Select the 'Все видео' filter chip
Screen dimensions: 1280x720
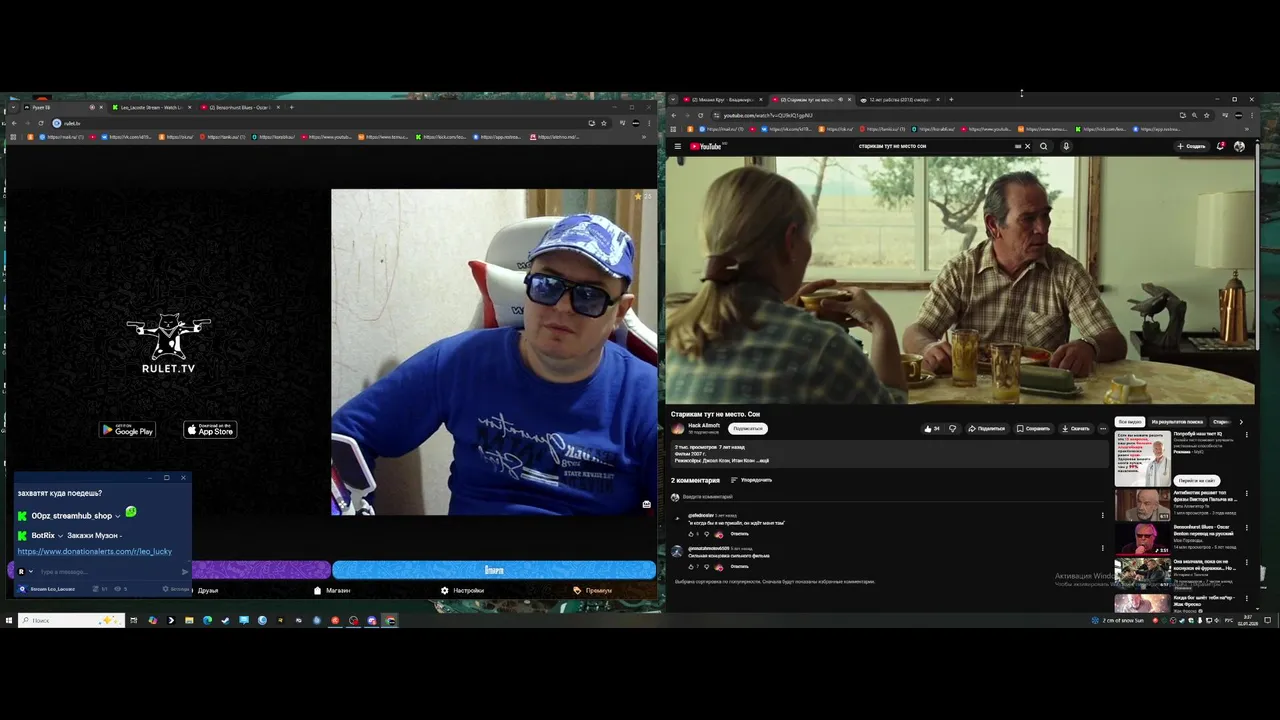point(1130,422)
